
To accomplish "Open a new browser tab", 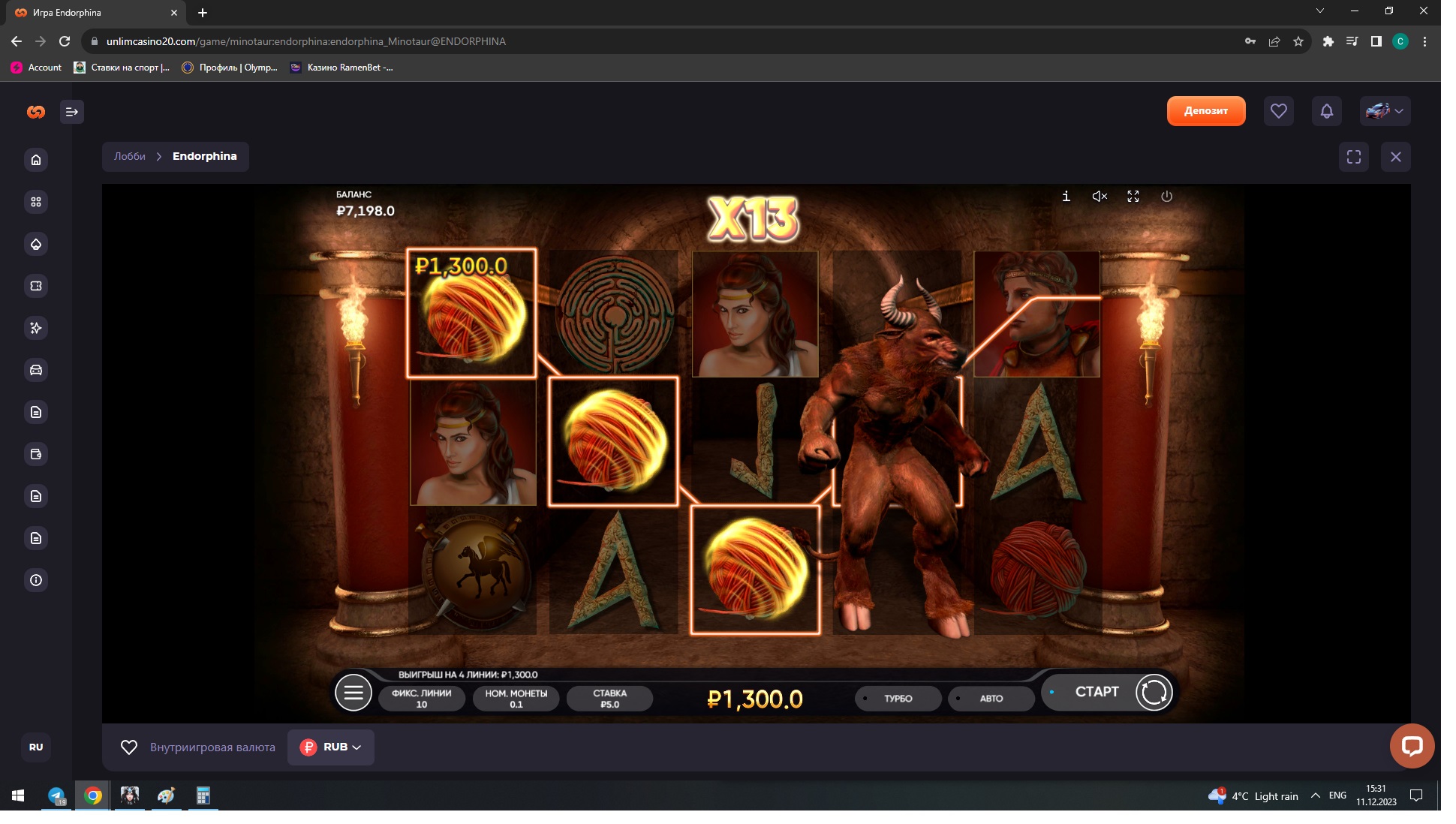I will tap(203, 13).
